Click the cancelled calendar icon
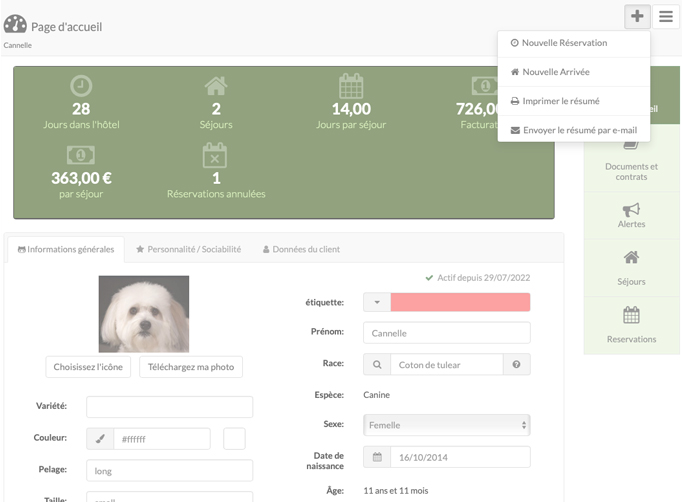This screenshot has height=502, width=682. coord(215,155)
